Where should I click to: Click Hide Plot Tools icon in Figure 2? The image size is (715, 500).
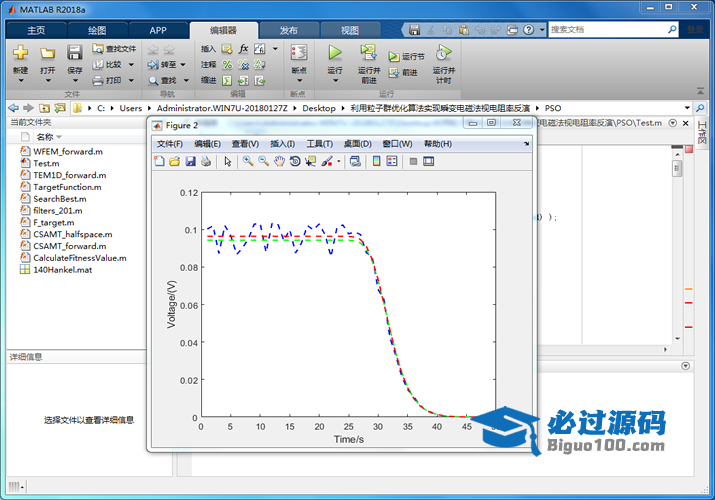click(413, 161)
